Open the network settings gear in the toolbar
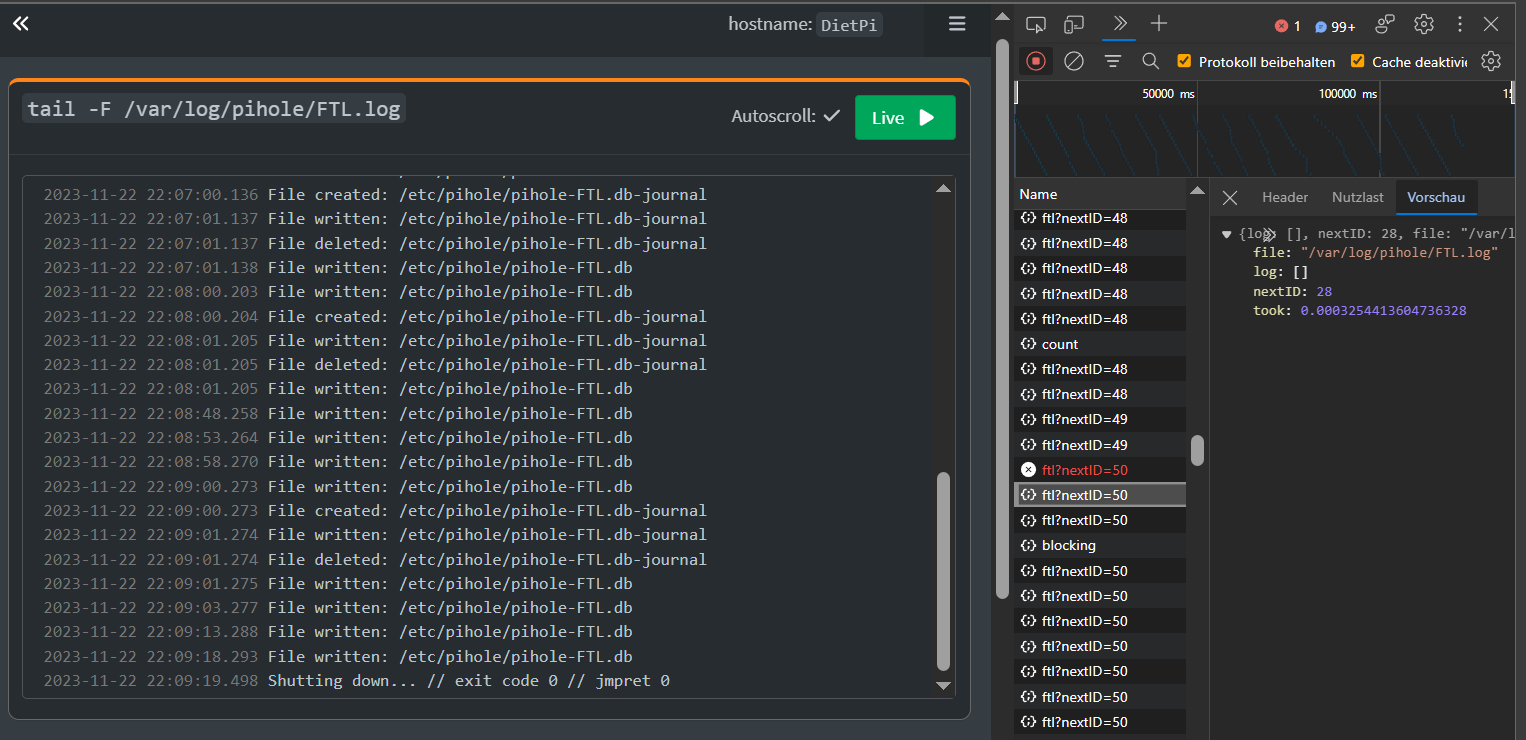The width and height of the screenshot is (1526, 740). [x=1491, y=61]
